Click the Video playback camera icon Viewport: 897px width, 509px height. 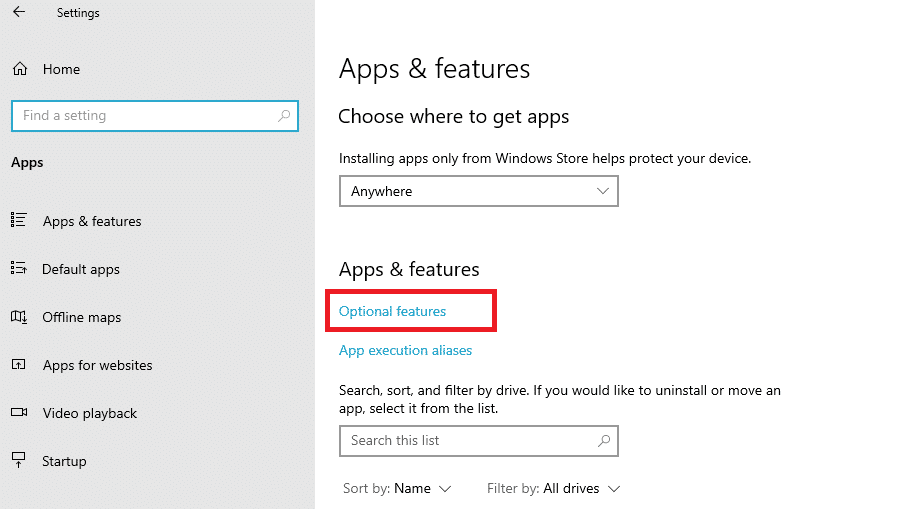19,412
